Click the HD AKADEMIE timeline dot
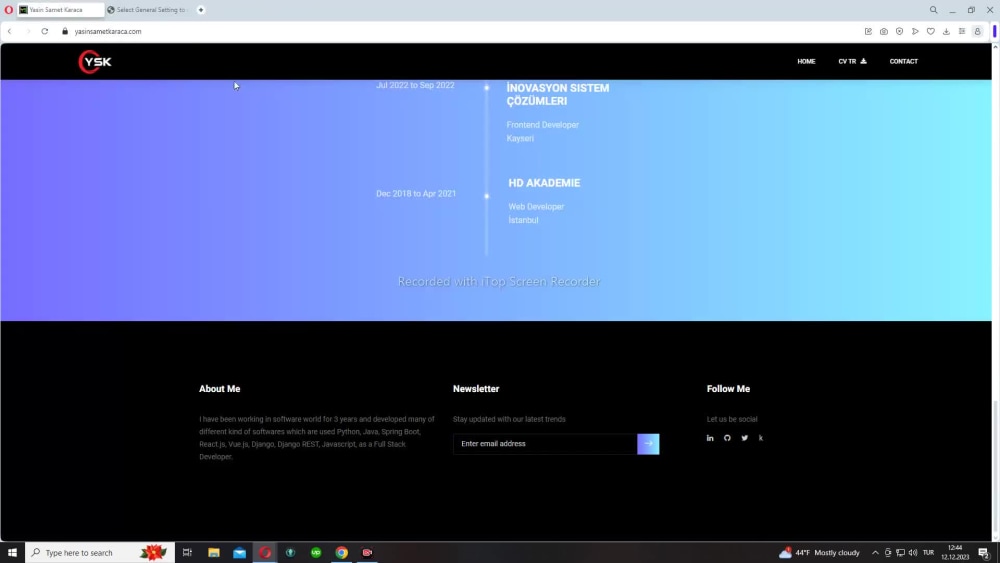 tap(487, 196)
